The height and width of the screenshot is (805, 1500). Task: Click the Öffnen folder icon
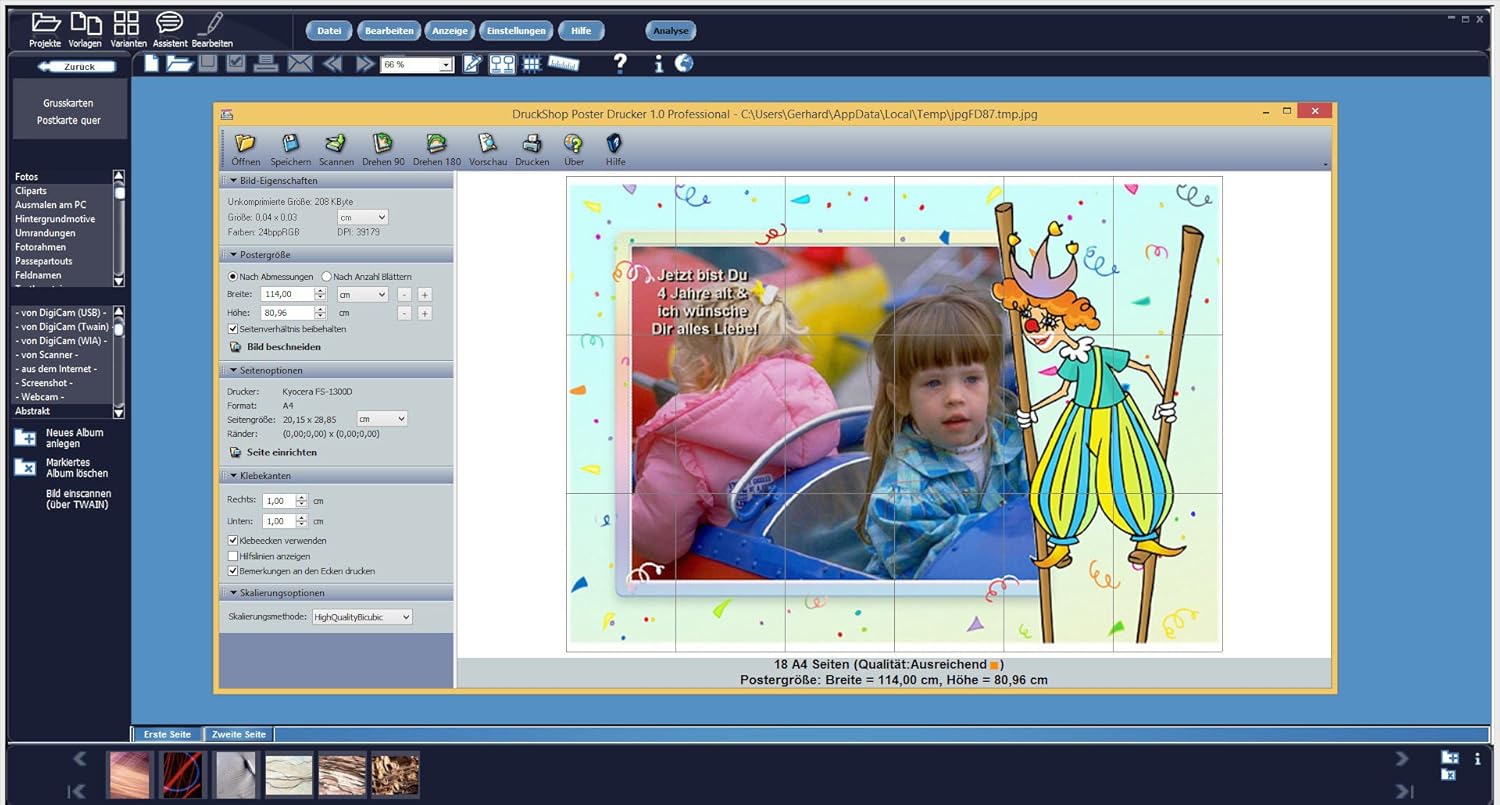pyautogui.click(x=245, y=145)
